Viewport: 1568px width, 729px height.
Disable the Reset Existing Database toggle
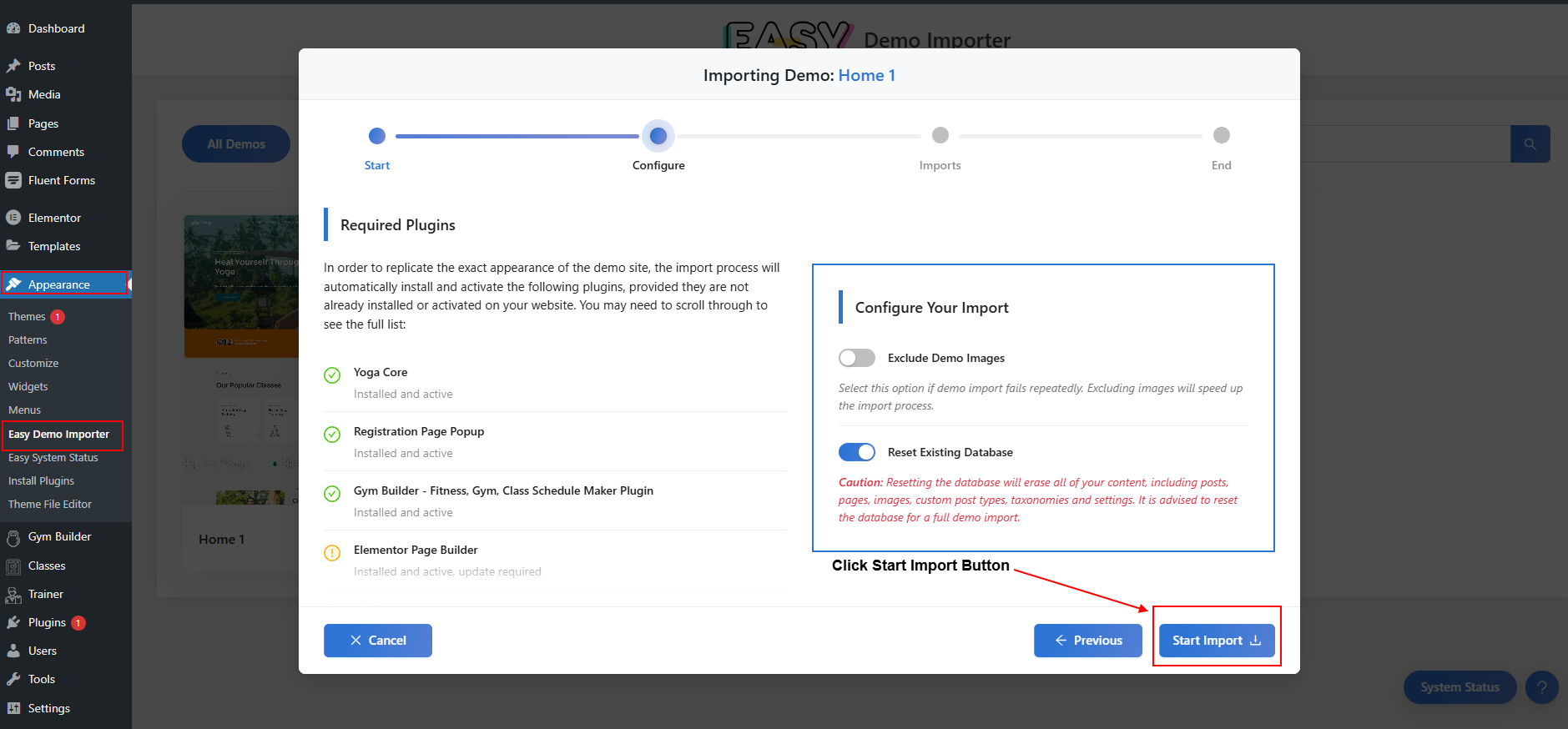(856, 452)
